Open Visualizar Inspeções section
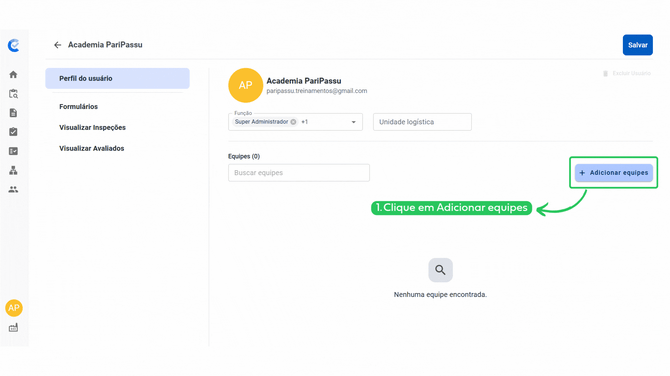The height and width of the screenshot is (376, 670). [x=92, y=127]
